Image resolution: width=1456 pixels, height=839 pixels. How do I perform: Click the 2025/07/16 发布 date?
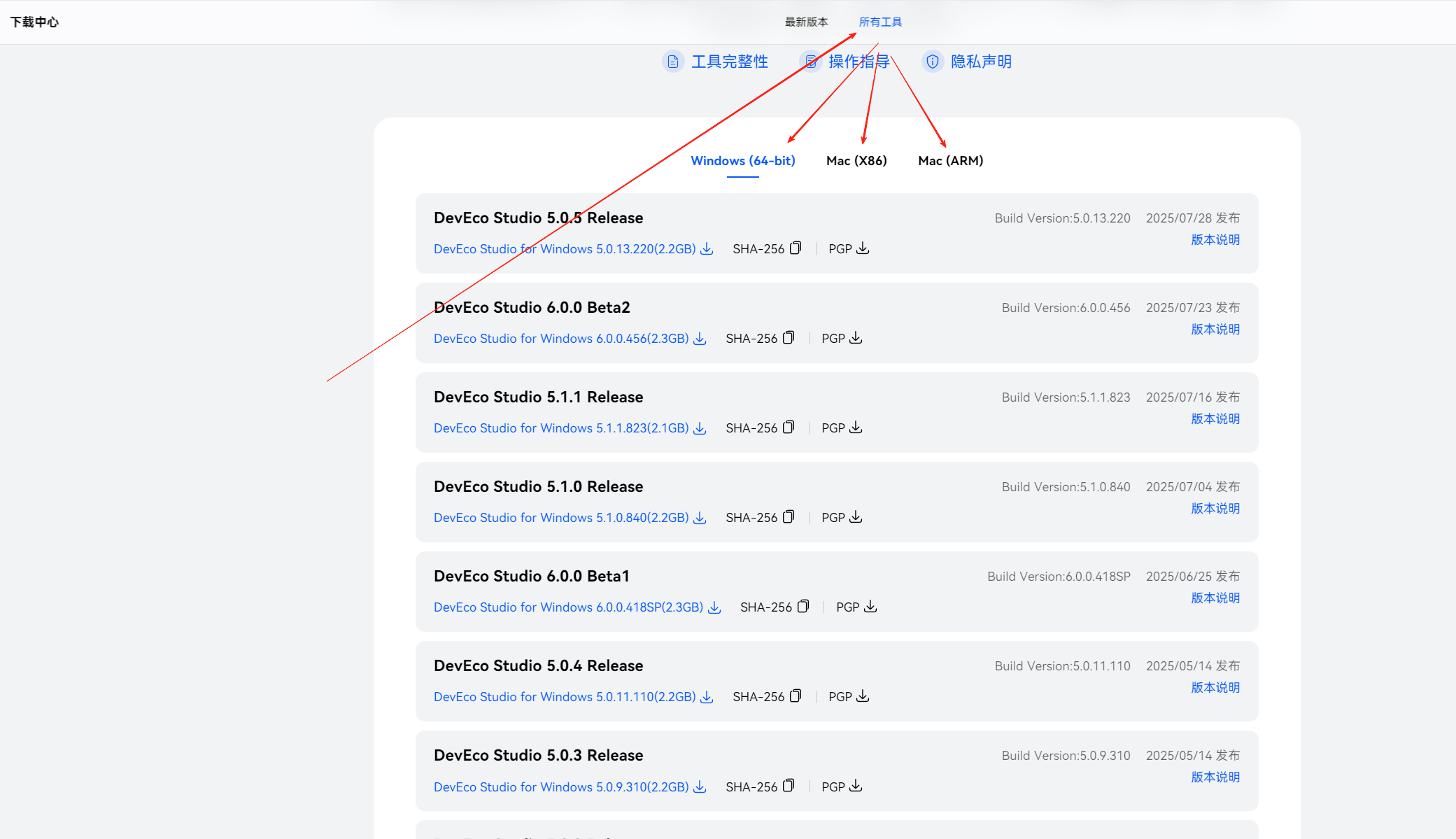[x=1192, y=397]
